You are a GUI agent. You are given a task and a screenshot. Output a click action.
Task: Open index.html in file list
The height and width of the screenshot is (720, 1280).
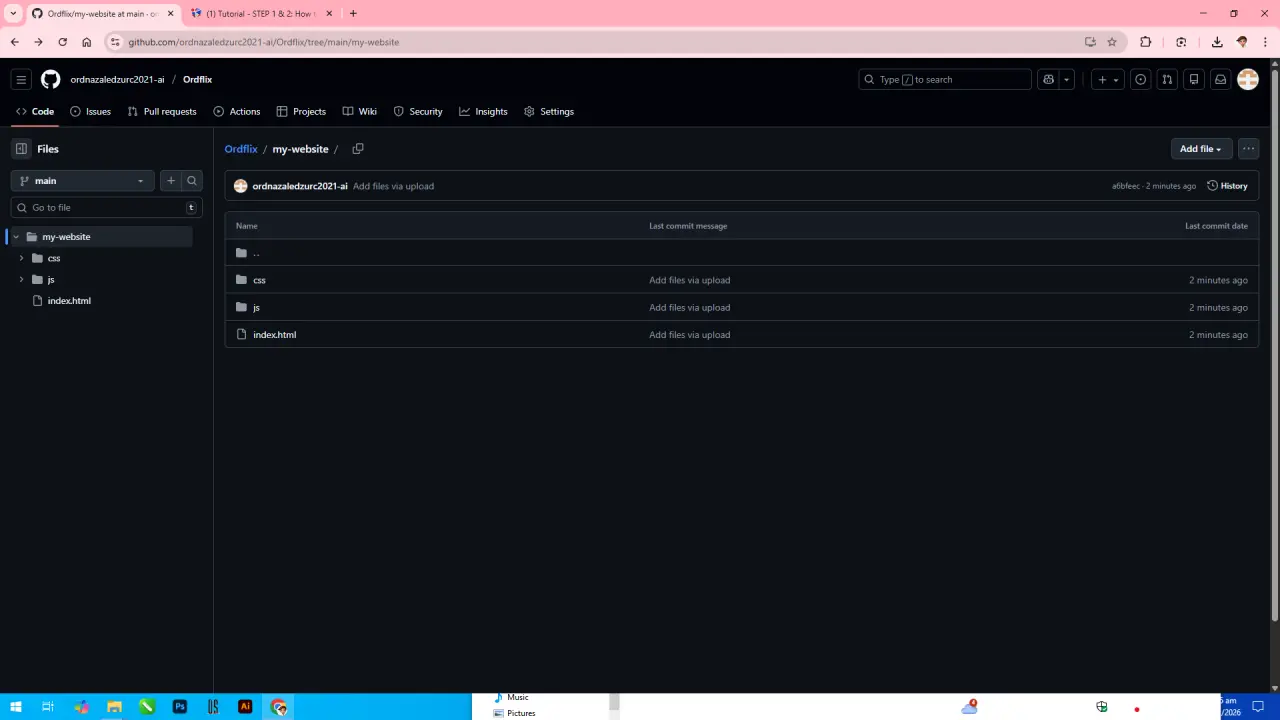coord(274,335)
